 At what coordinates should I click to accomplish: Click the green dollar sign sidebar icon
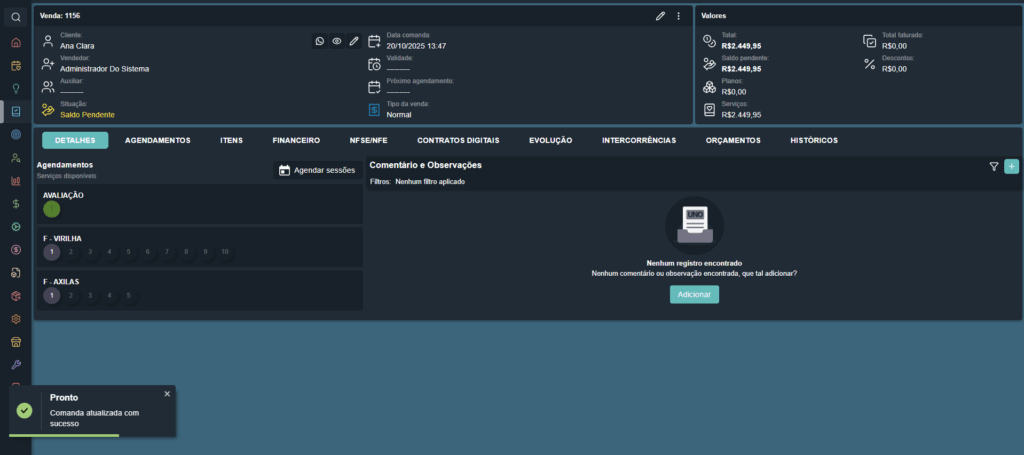(16, 203)
